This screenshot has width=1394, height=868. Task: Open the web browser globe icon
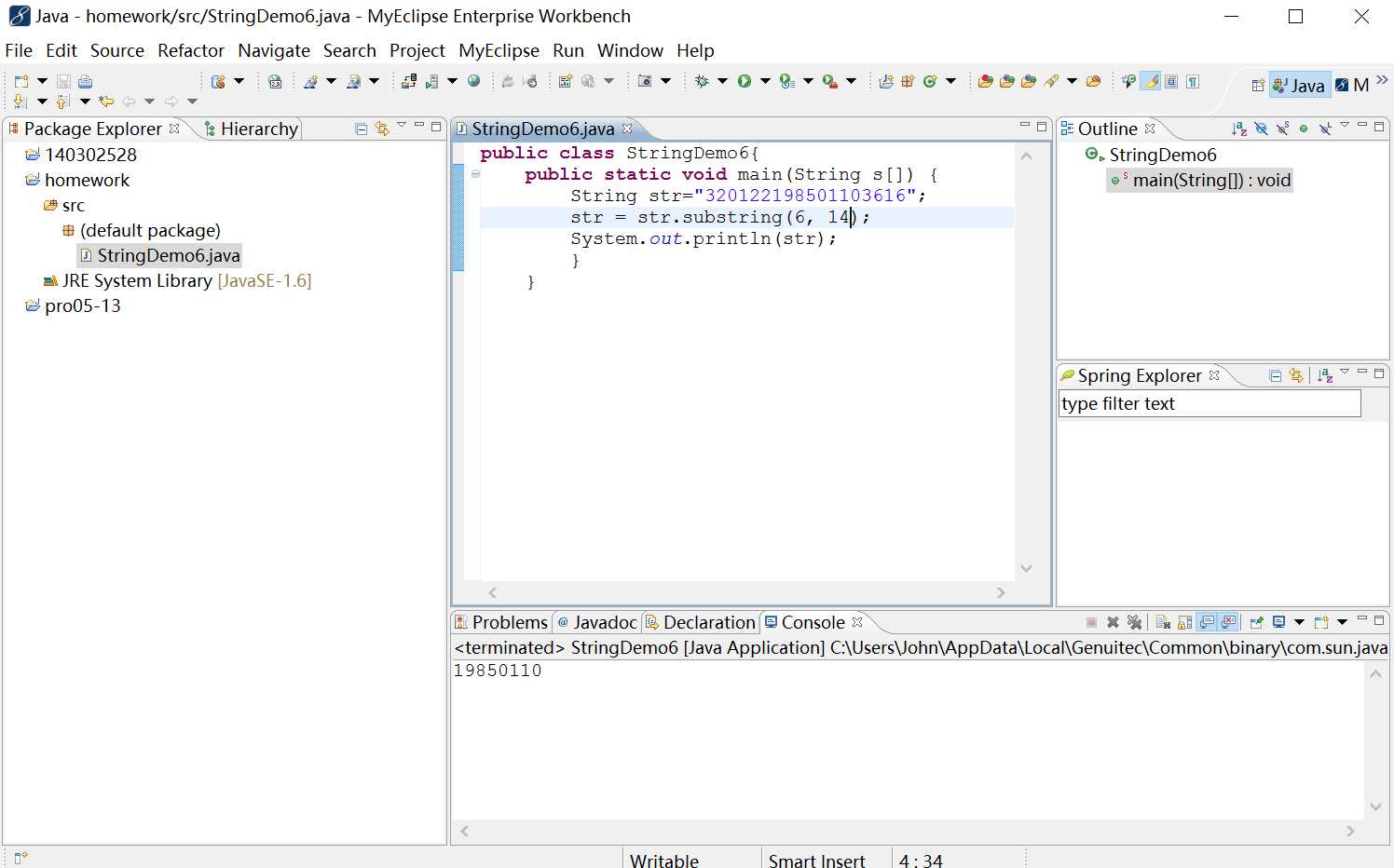click(473, 81)
